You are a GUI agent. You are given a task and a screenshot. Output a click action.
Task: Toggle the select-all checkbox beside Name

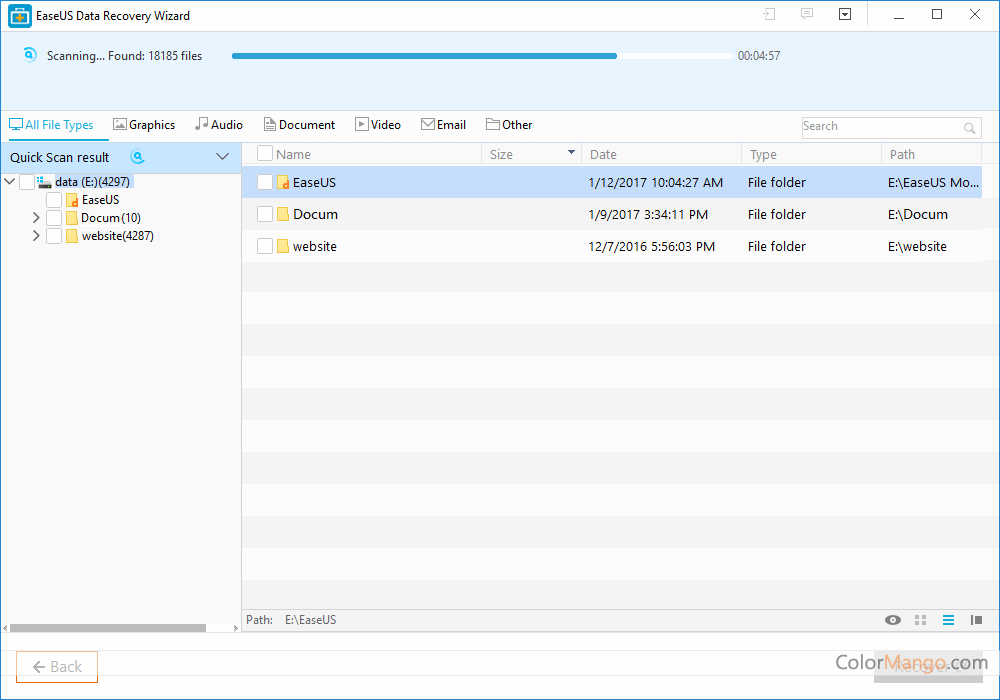265,154
